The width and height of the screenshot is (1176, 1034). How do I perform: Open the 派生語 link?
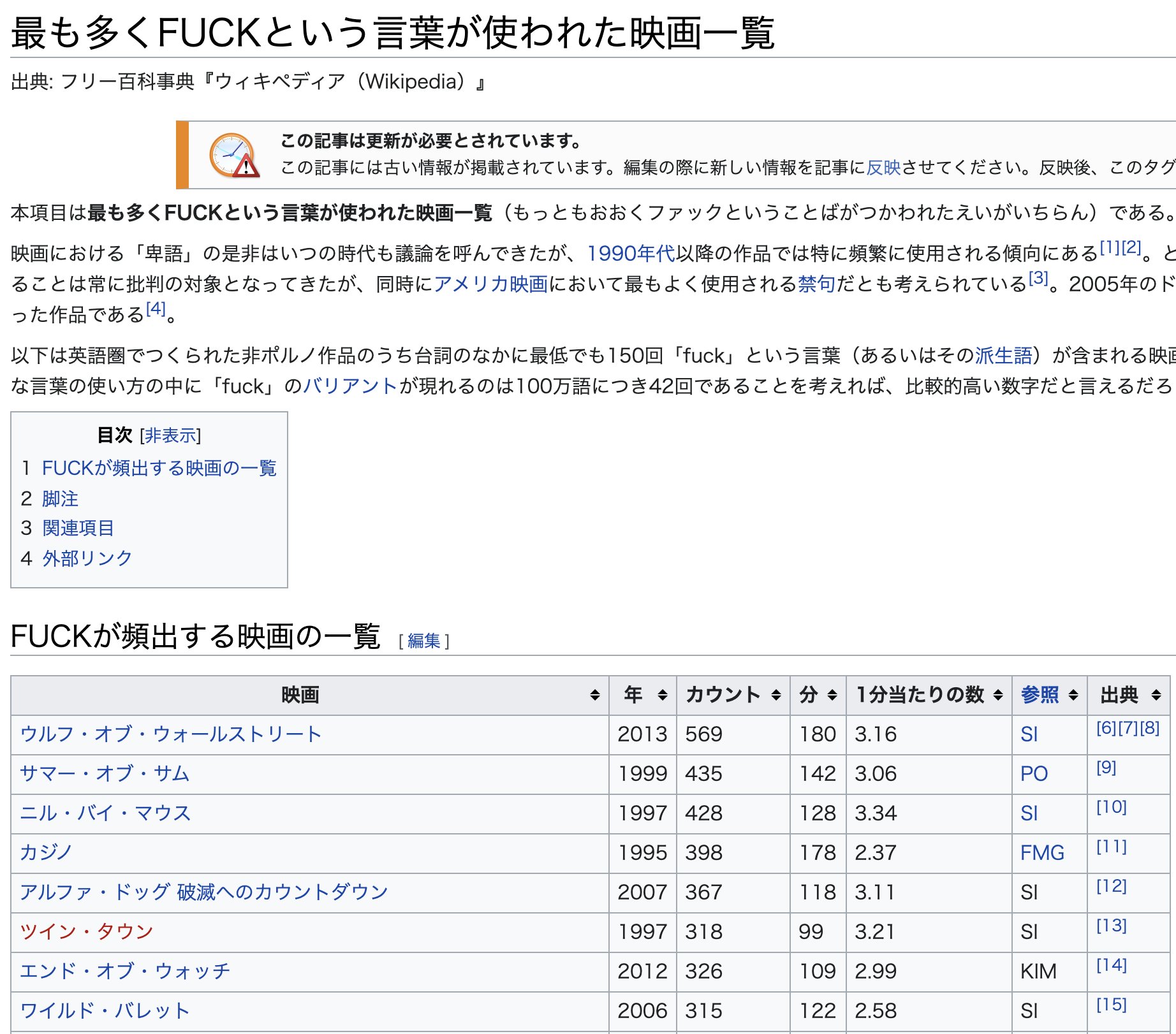[x=1003, y=355]
